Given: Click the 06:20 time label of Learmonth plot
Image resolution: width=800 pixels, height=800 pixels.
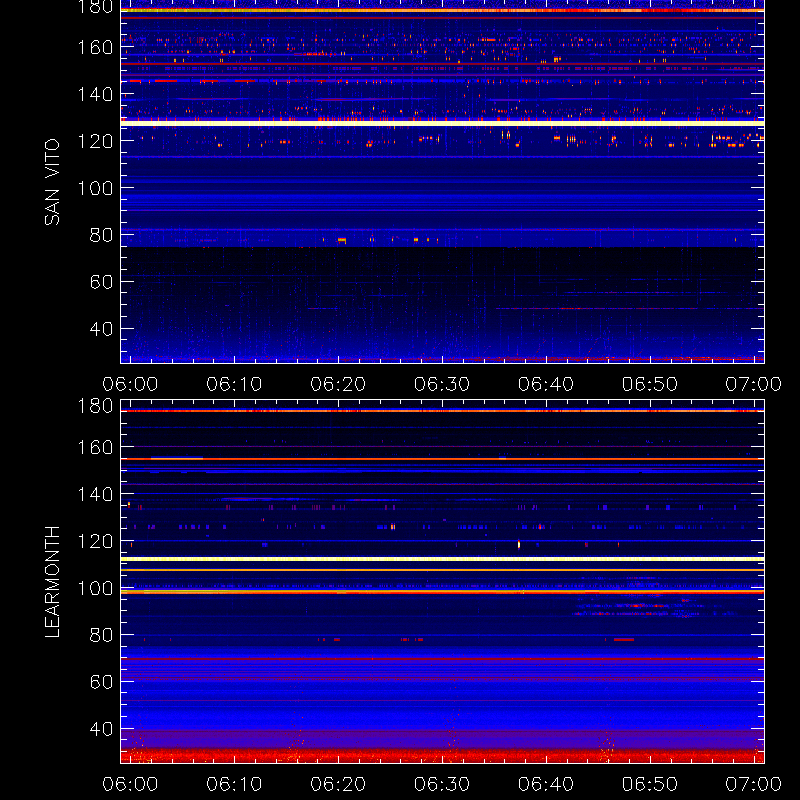Looking at the screenshot, I should (x=338, y=784).
